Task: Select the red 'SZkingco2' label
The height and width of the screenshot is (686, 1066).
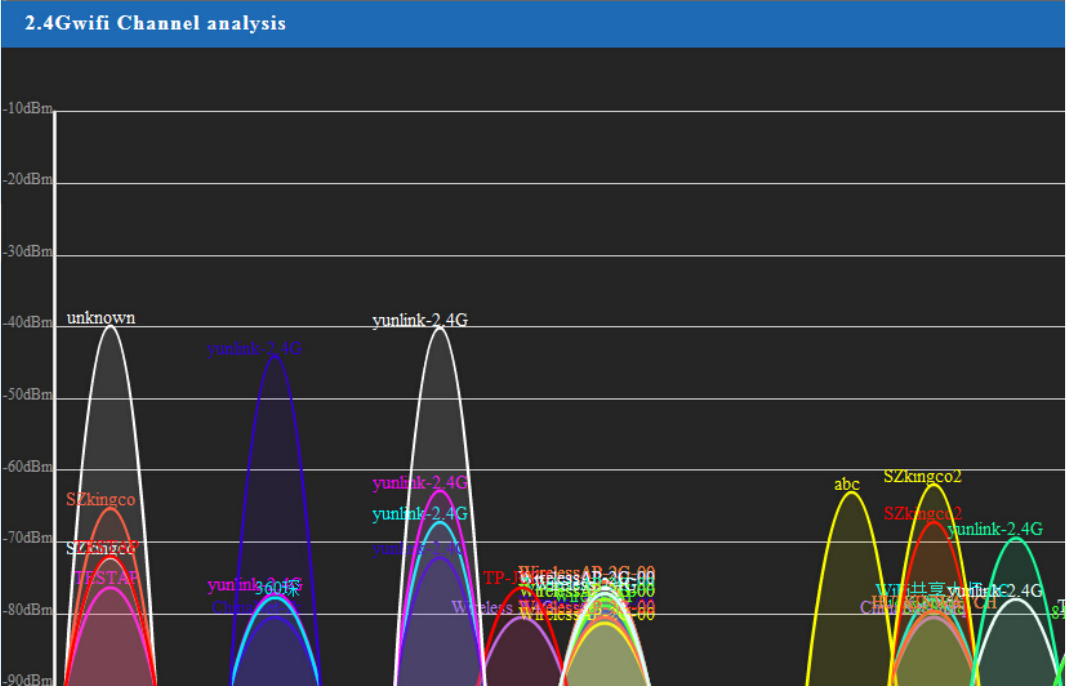Action: click(923, 514)
